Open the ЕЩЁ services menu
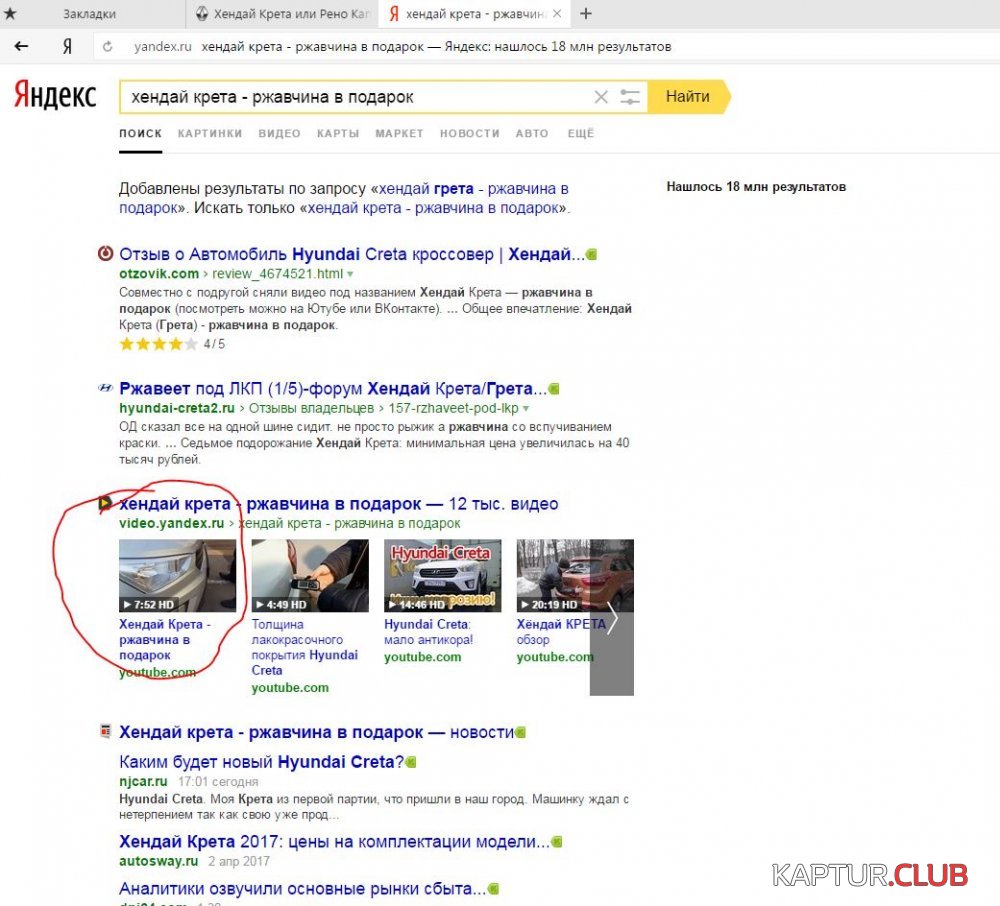 [x=580, y=133]
